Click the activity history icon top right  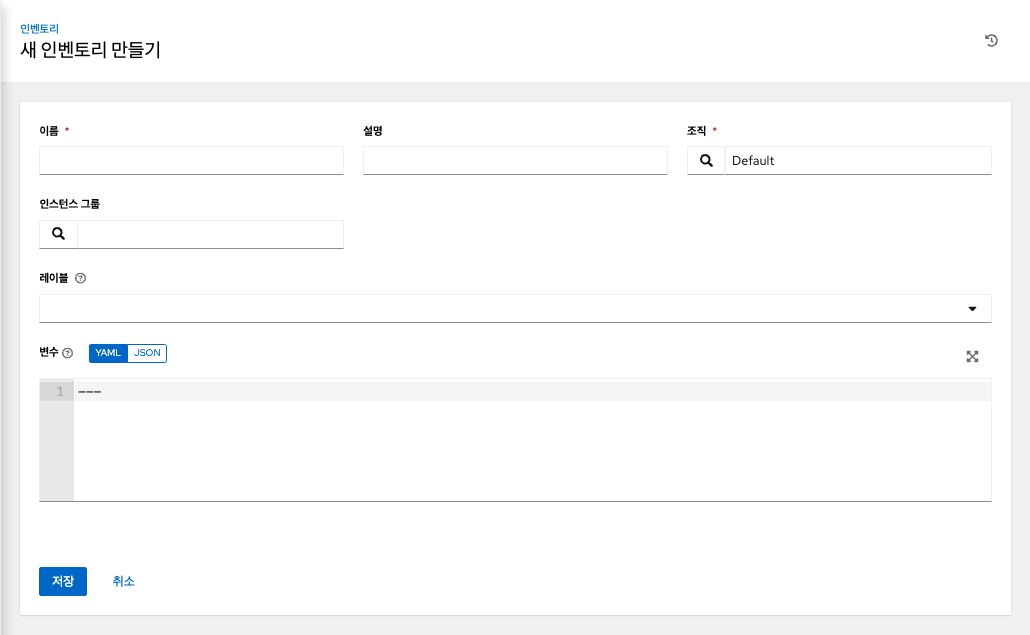pyautogui.click(x=990, y=40)
